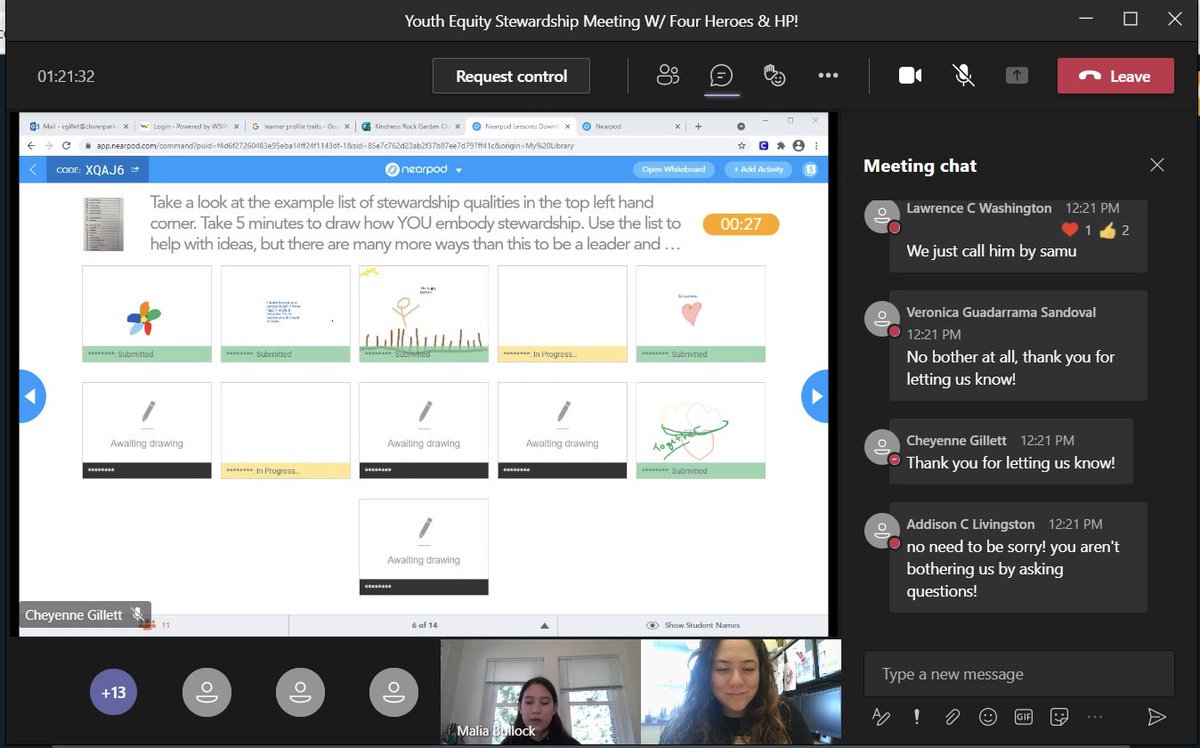Click the Nearpod user avatar S icon

pyautogui.click(x=811, y=169)
